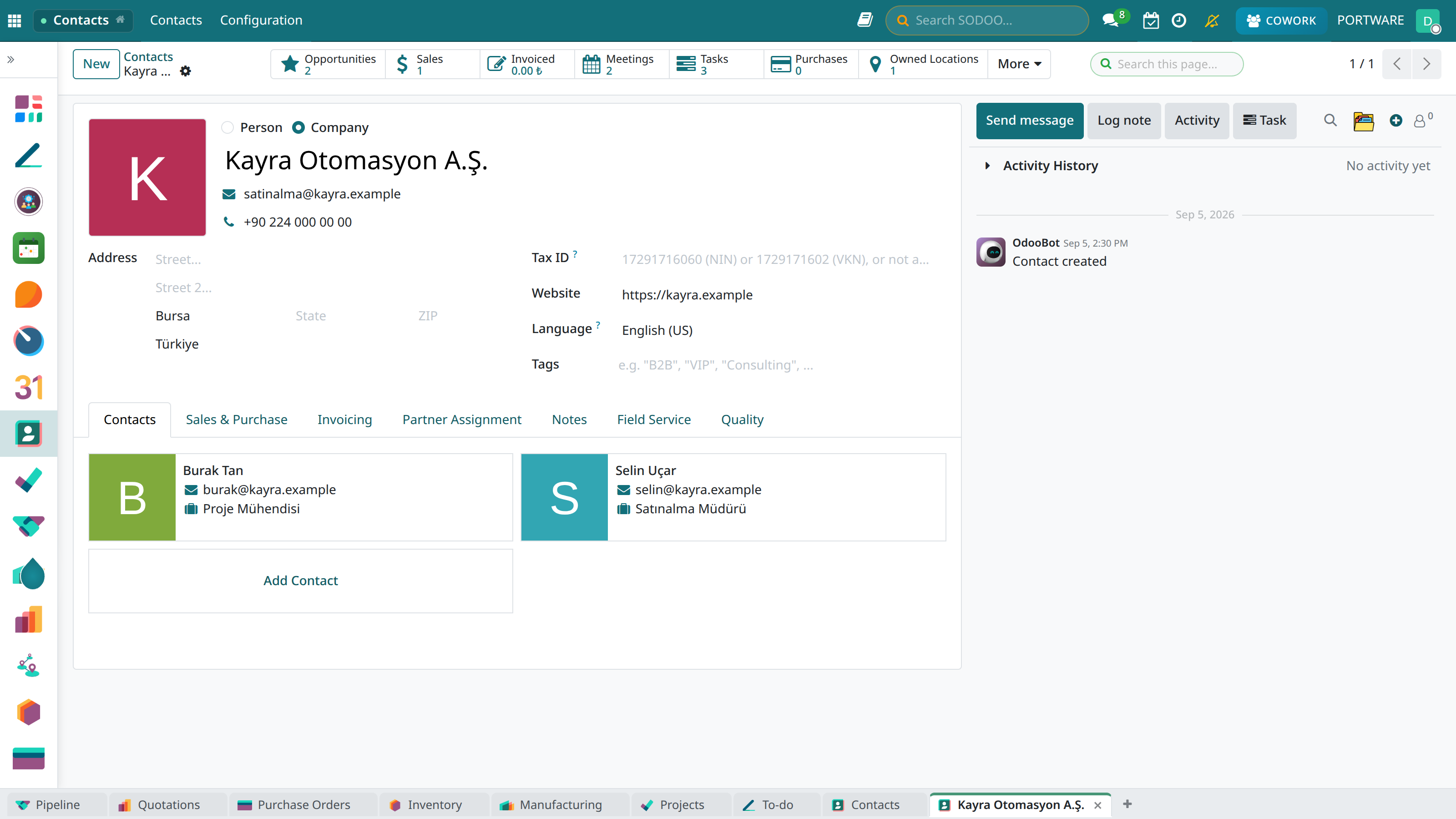
Task: Open the activities calendar-check icon in top bar
Action: [1151, 20]
